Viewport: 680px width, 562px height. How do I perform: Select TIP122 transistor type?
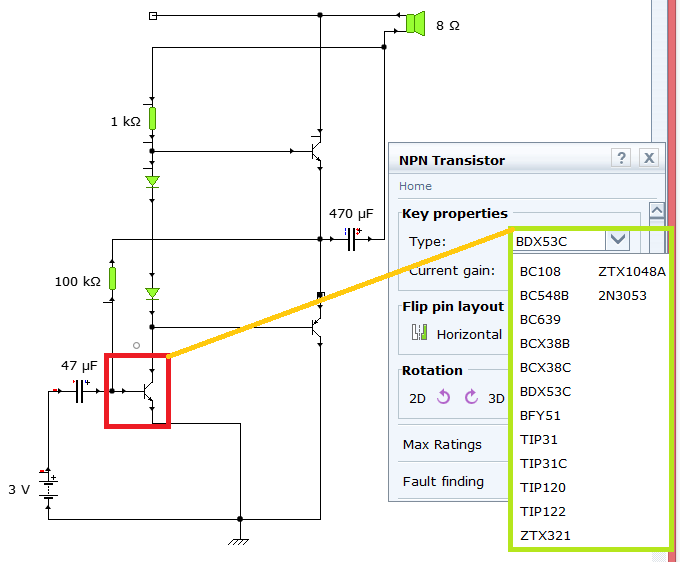[543, 512]
